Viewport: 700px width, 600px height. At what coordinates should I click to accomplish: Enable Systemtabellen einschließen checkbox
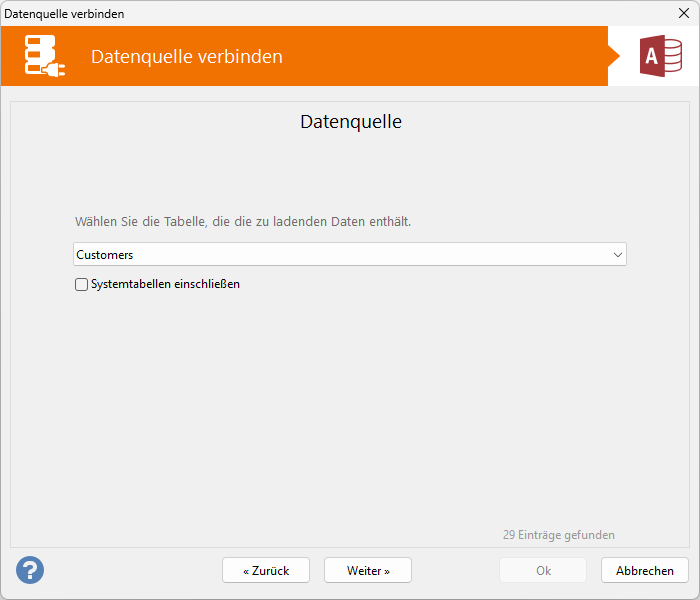click(81, 284)
